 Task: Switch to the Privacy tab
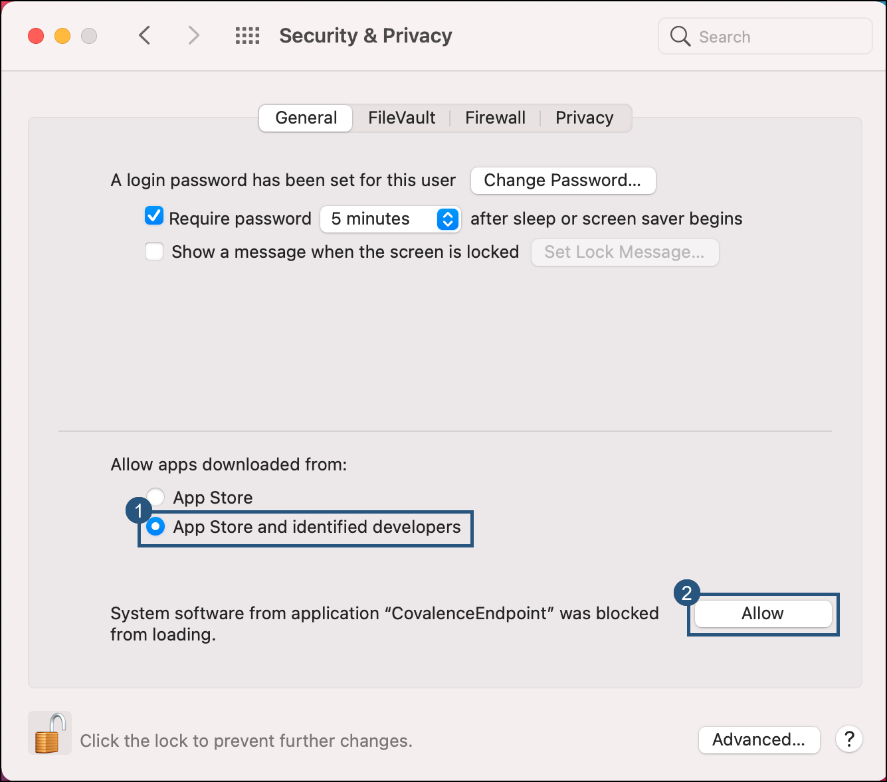click(x=584, y=117)
